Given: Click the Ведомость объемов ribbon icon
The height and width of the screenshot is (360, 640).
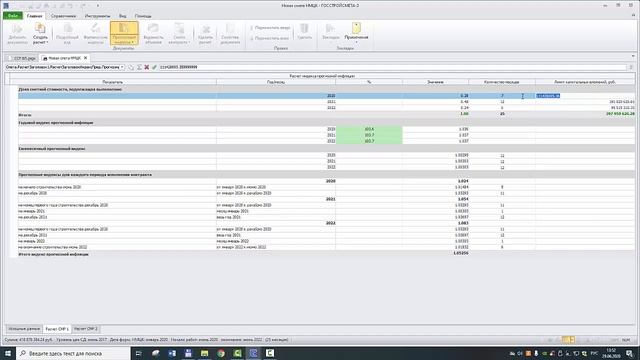Looking at the screenshot, I should coord(153,33).
